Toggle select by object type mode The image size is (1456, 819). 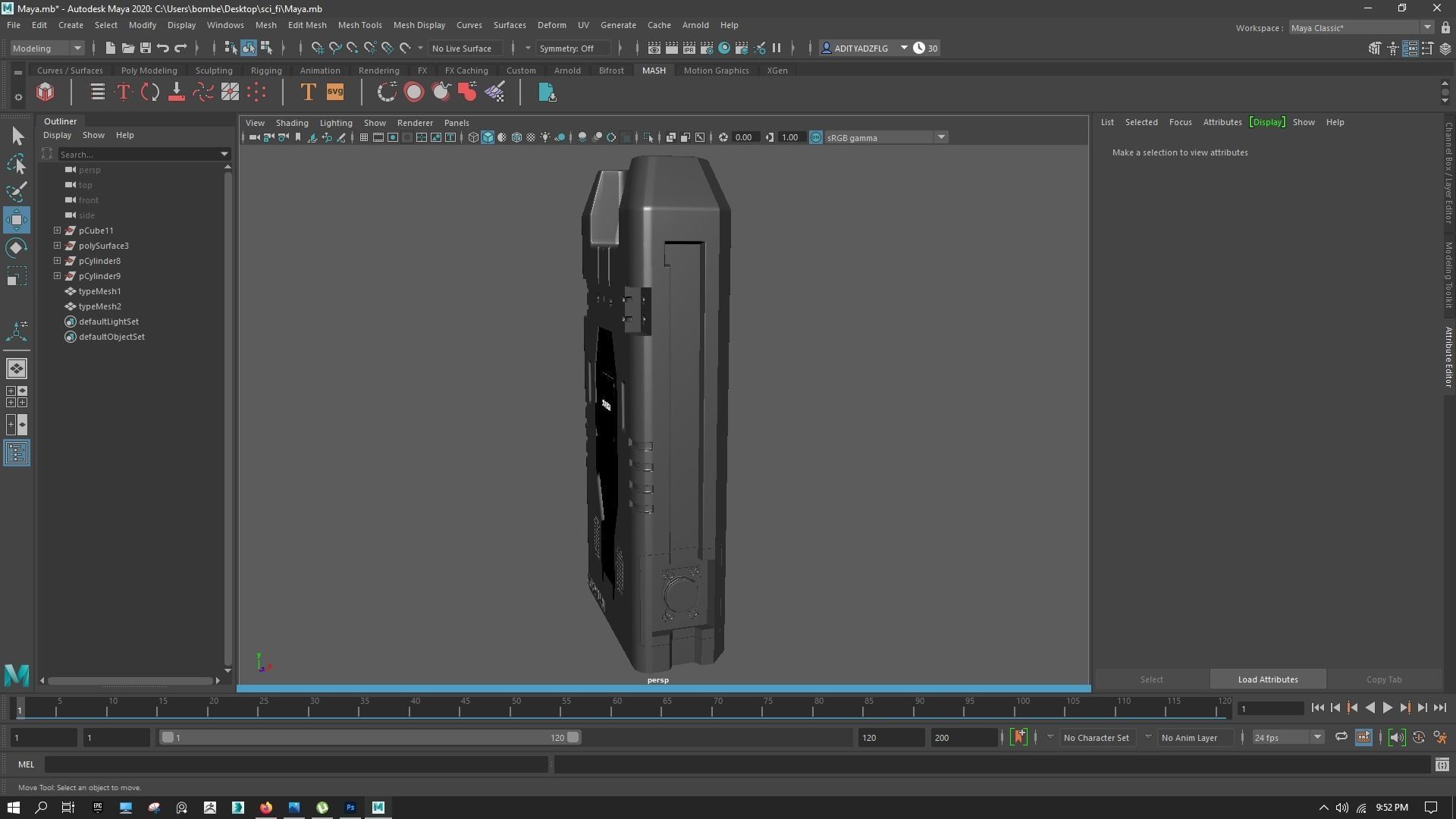tap(249, 48)
